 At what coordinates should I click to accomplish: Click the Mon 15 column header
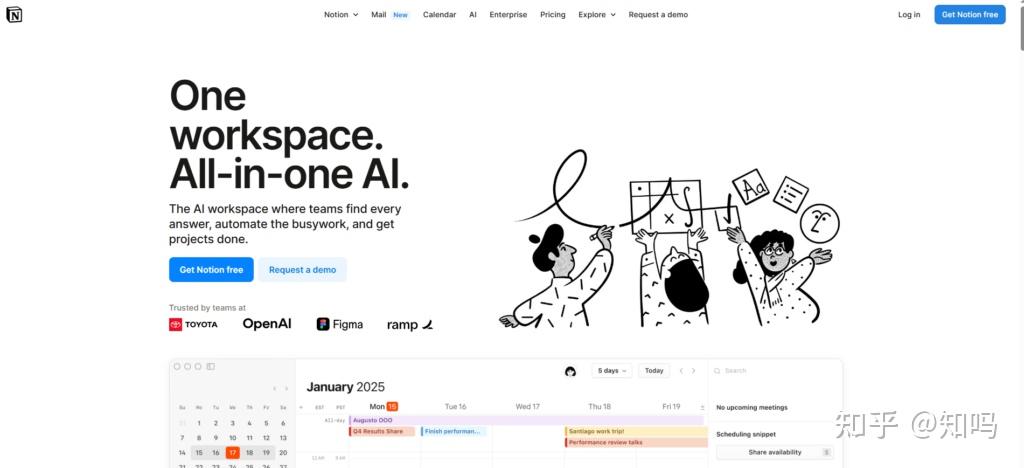point(384,407)
